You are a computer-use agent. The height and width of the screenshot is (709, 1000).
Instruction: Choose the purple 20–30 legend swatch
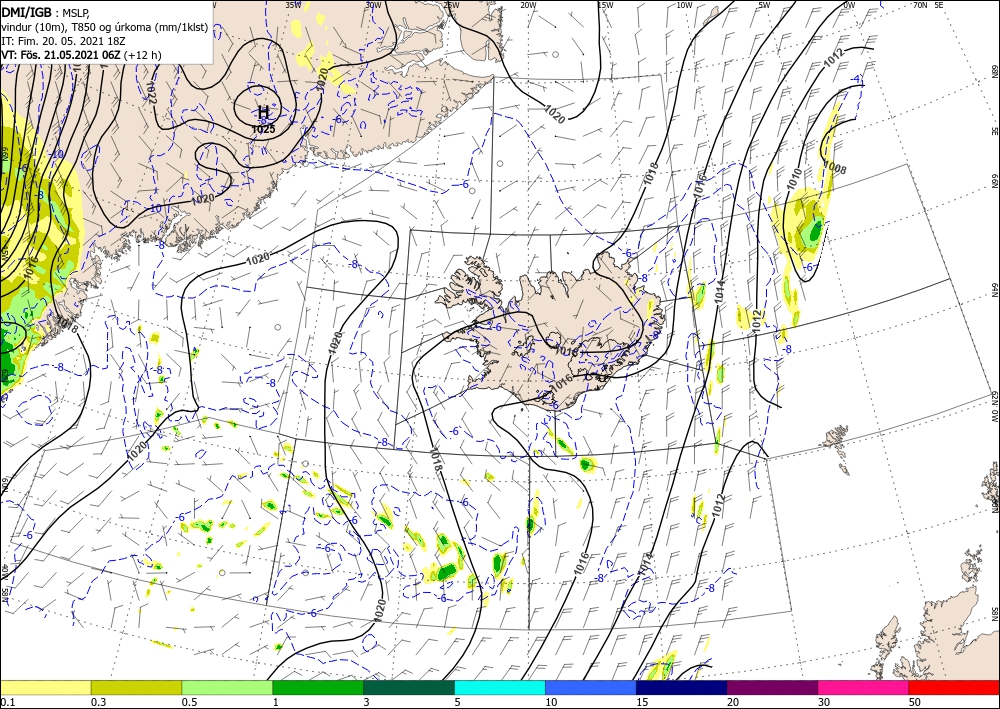(x=772, y=687)
